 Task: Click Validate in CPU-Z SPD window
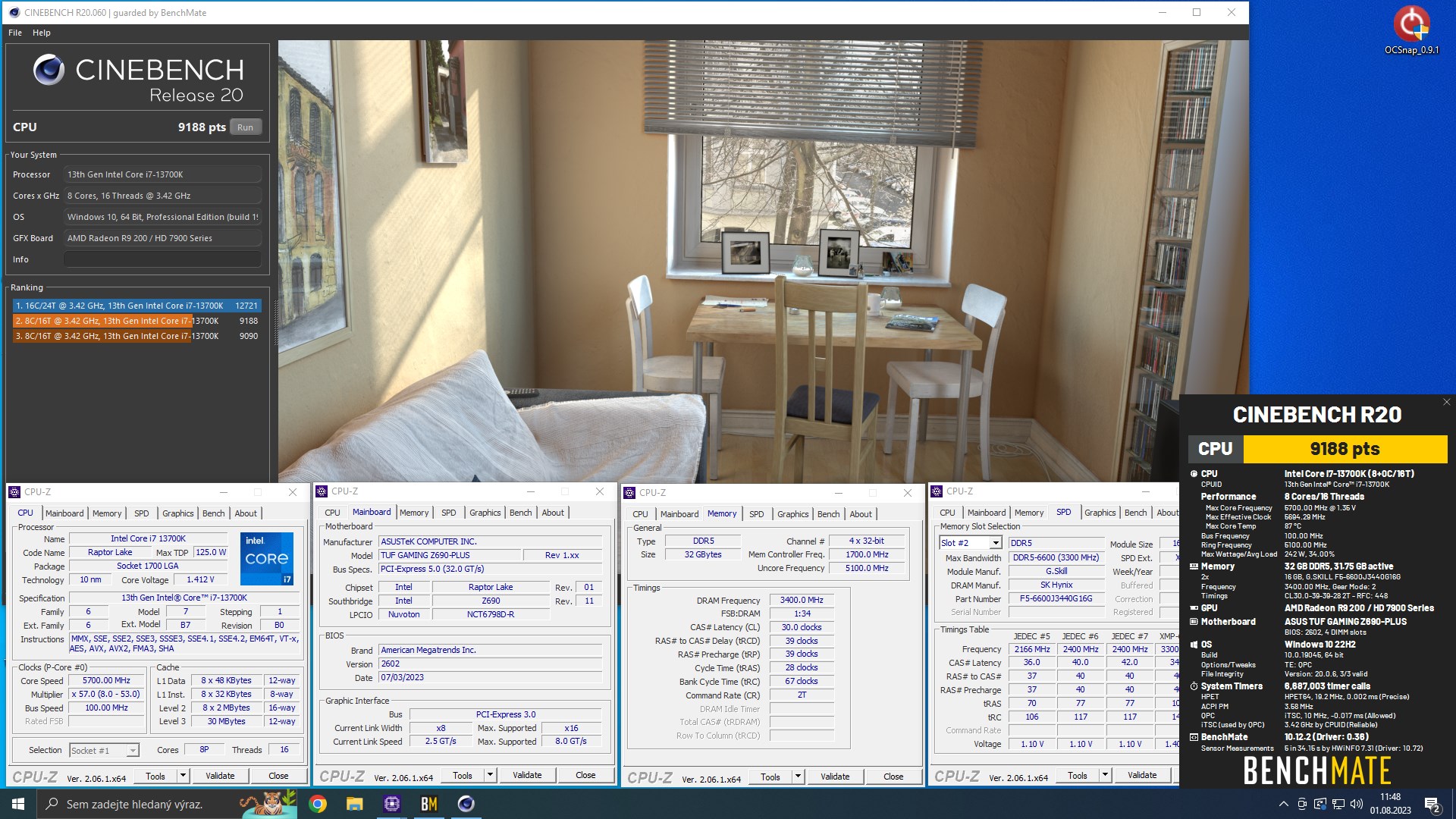pyautogui.click(x=1142, y=775)
